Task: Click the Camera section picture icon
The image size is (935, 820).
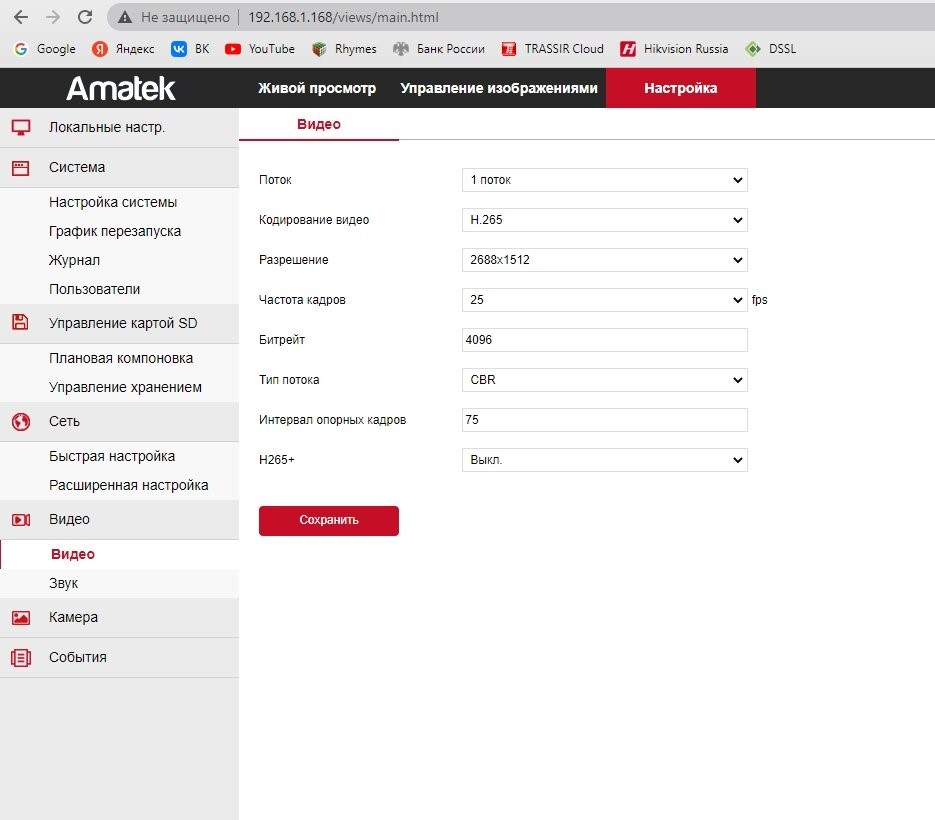Action: (20, 617)
